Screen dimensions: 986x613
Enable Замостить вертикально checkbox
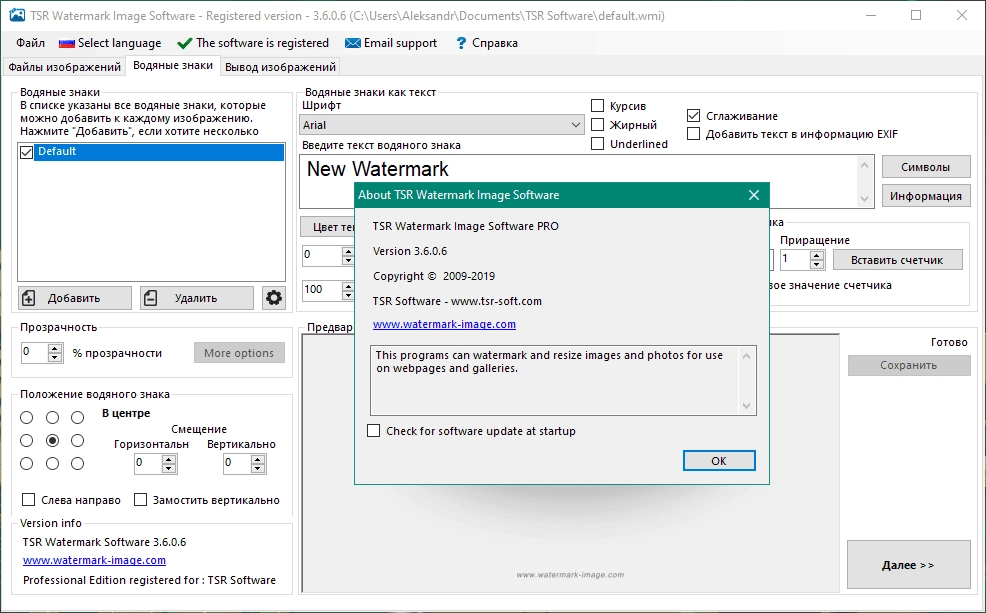tap(140, 499)
